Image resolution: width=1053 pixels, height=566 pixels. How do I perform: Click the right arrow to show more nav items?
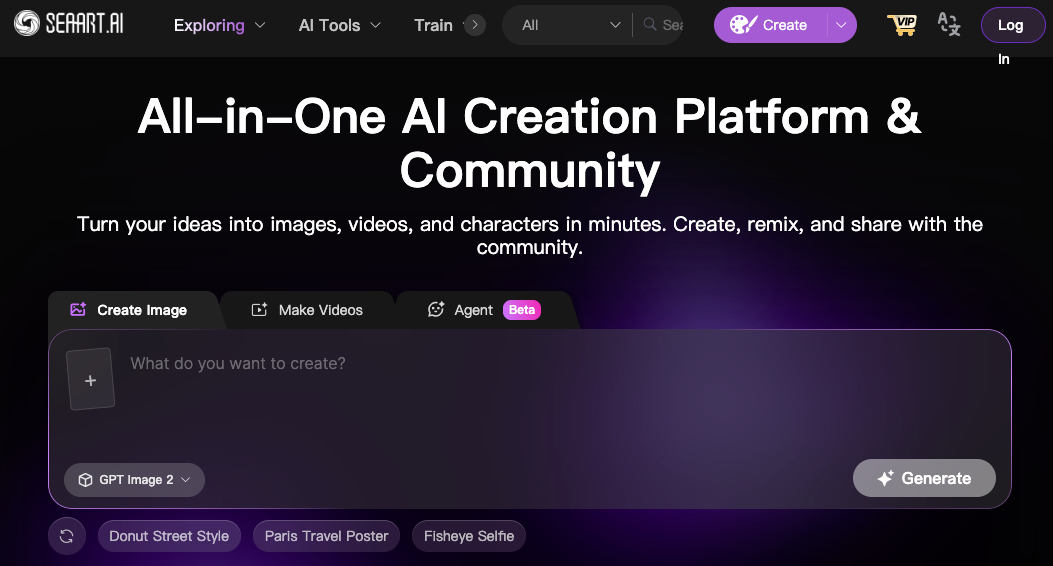[475, 26]
